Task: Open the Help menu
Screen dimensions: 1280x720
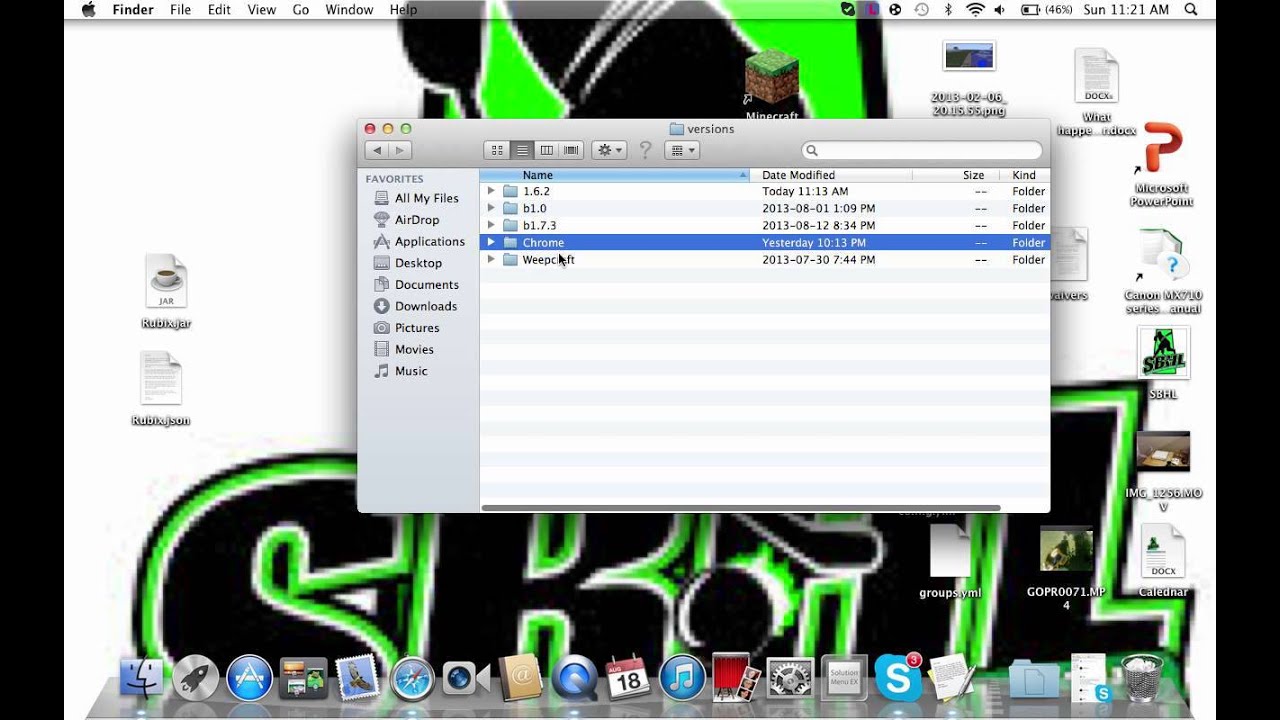Action: [403, 10]
